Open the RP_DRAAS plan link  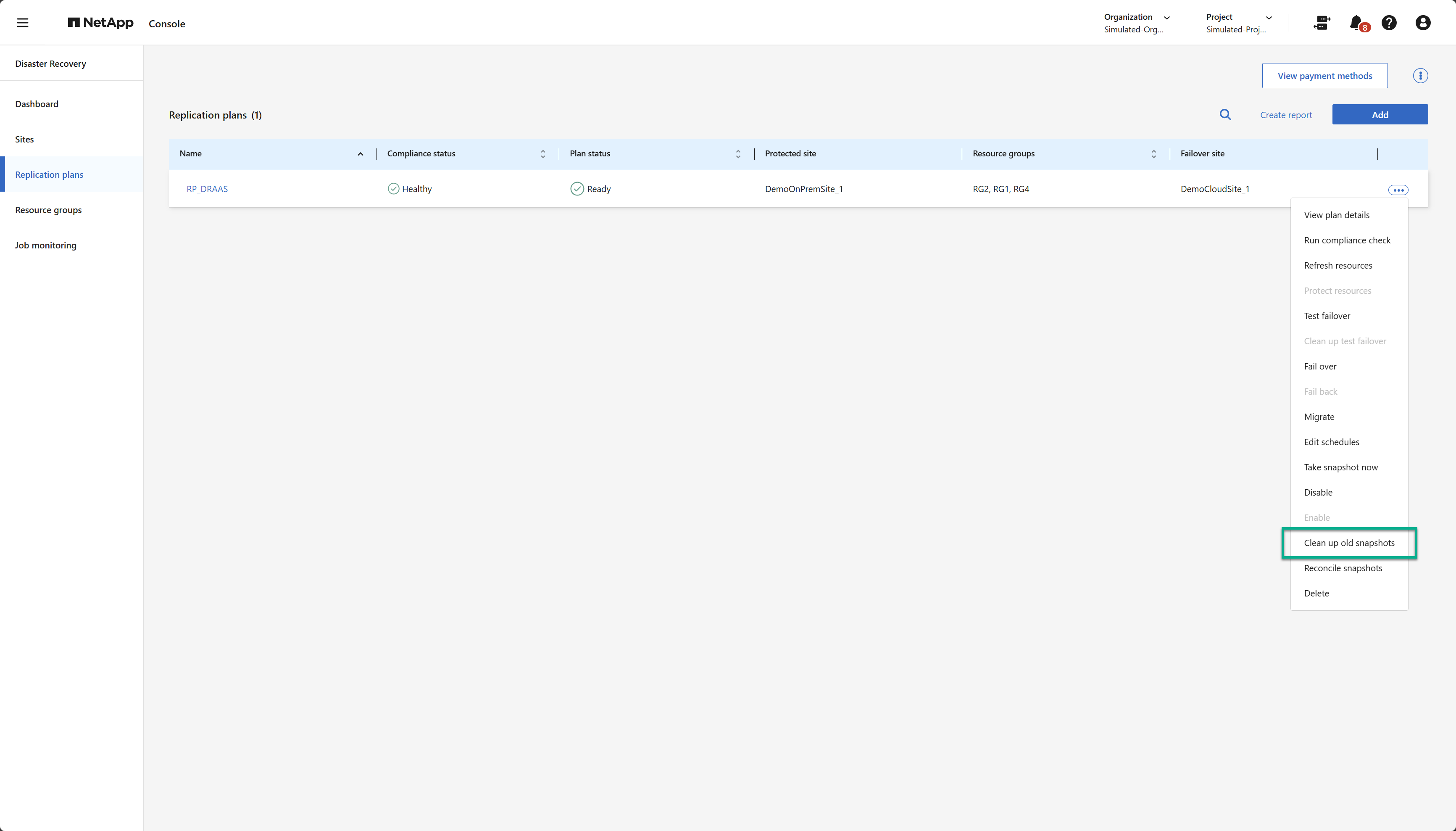(207, 189)
